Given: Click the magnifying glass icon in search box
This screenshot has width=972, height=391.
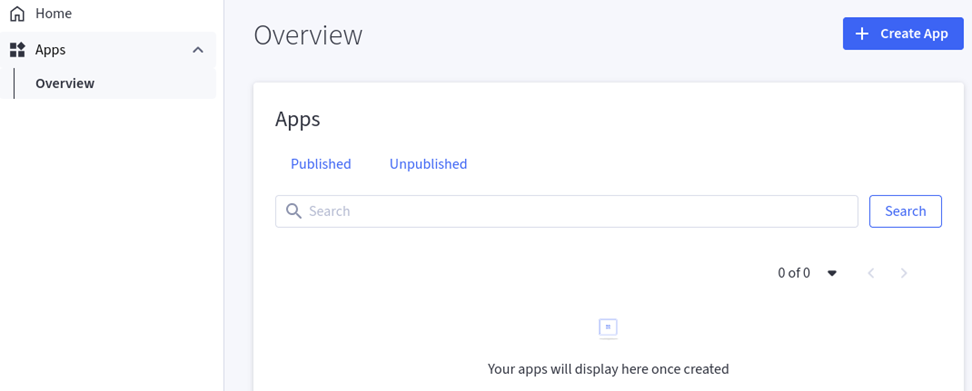Looking at the screenshot, I should tap(293, 211).
